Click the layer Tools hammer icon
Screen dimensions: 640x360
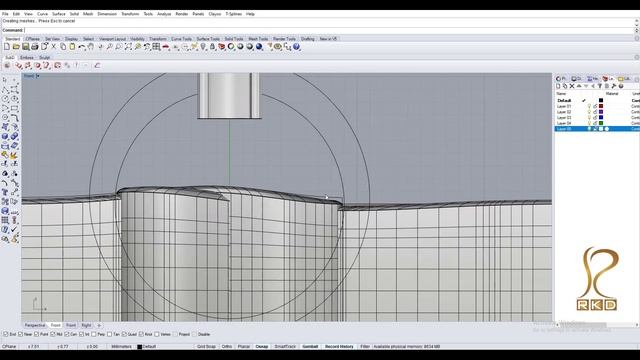tap(613, 86)
